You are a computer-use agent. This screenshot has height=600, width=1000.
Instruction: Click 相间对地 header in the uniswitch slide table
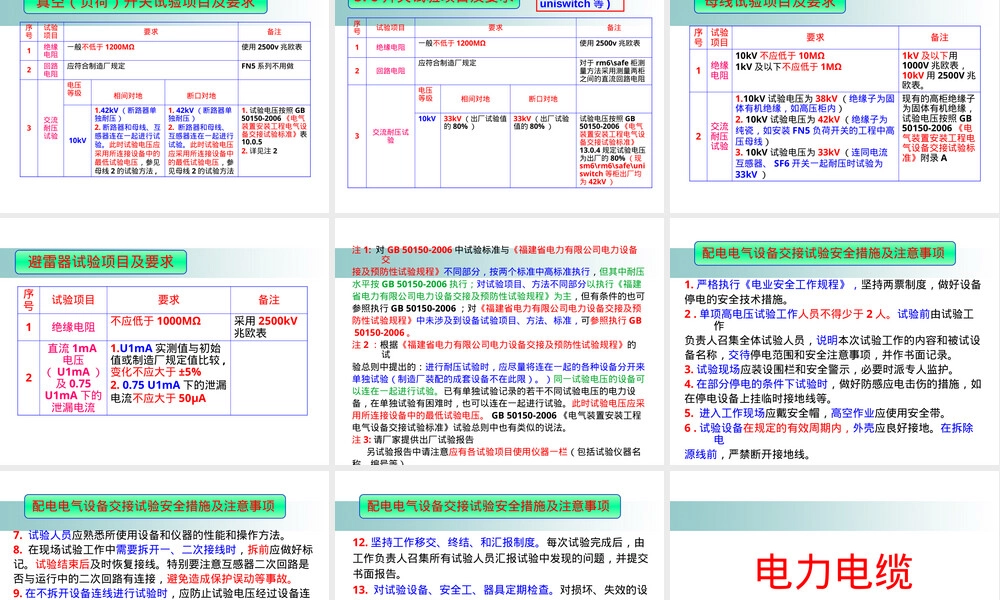pos(475,99)
